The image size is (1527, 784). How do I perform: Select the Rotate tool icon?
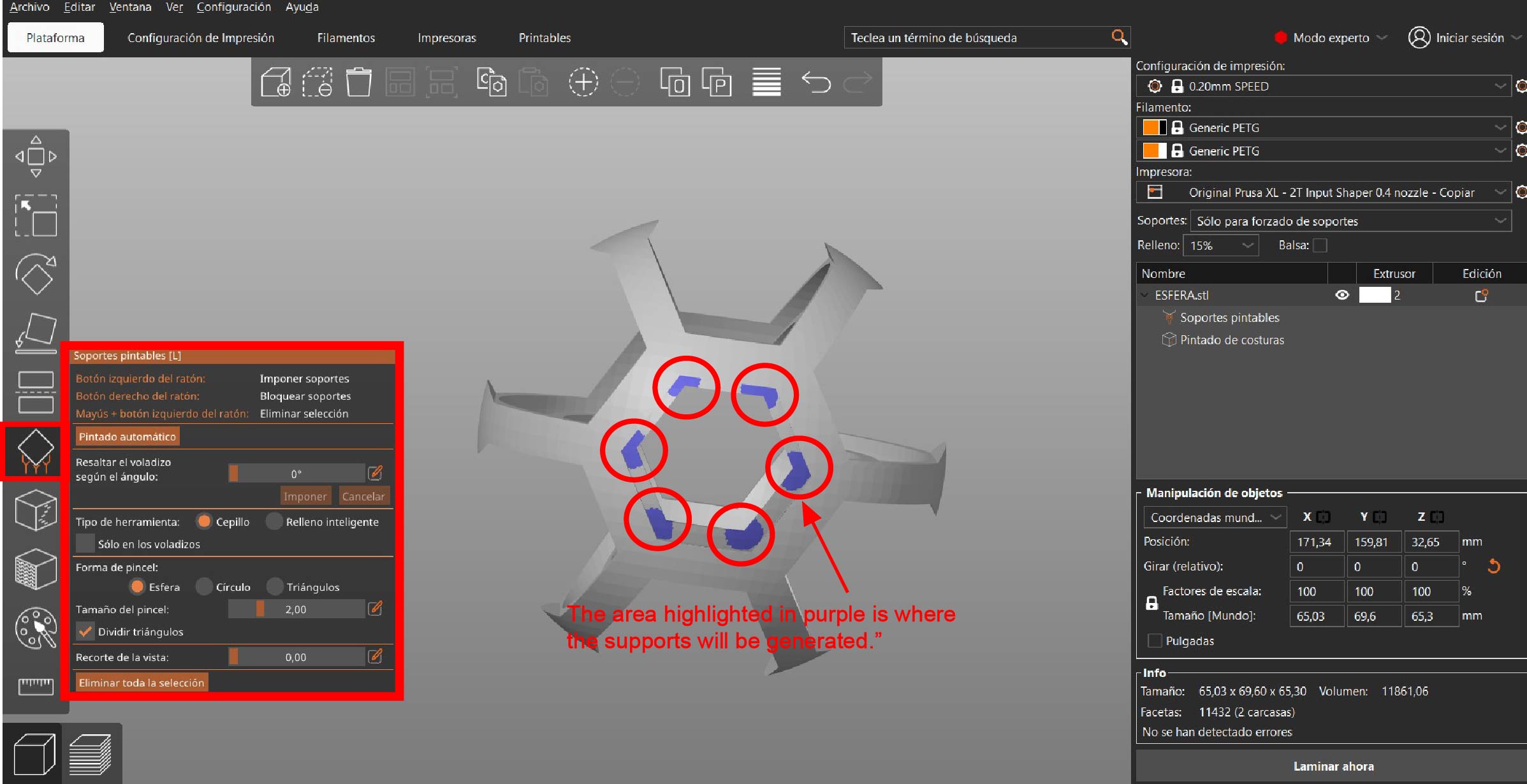click(36, 274)
